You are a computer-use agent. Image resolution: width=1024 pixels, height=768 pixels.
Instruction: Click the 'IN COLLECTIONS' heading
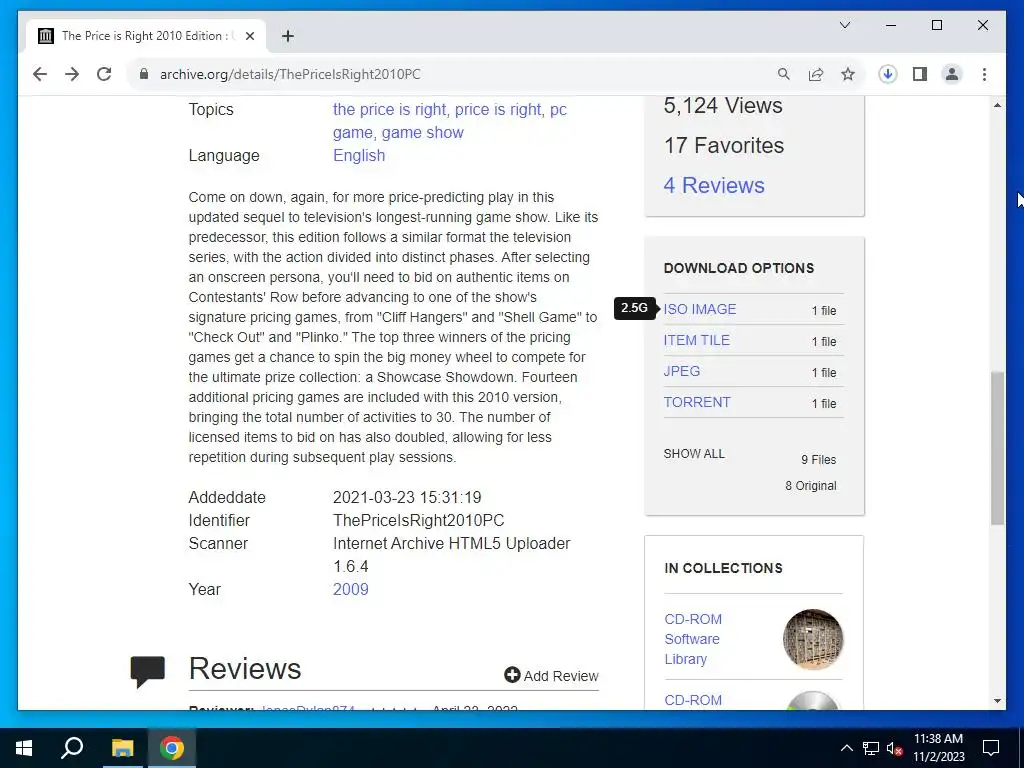pos(723,568)
